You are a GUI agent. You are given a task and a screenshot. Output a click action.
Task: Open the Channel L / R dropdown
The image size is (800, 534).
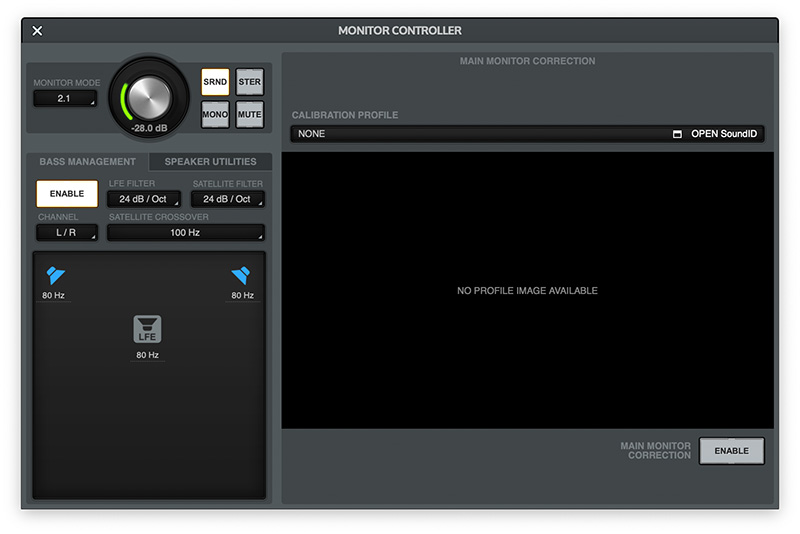pos(66,233)
